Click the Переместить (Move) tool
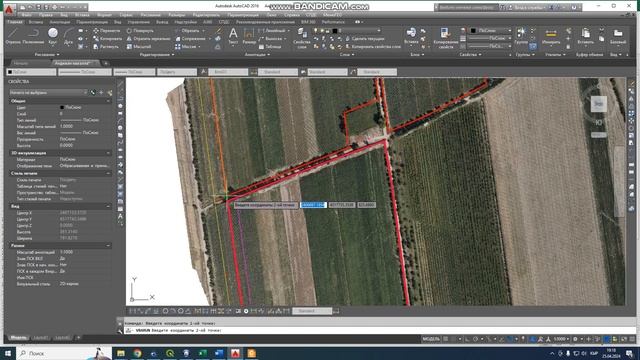The image size is (640, 360). click(x=106, y=31)
